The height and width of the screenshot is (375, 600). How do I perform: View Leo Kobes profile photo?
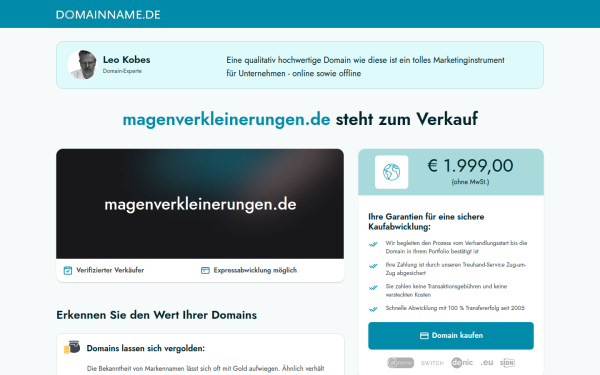tap(82, 65)
